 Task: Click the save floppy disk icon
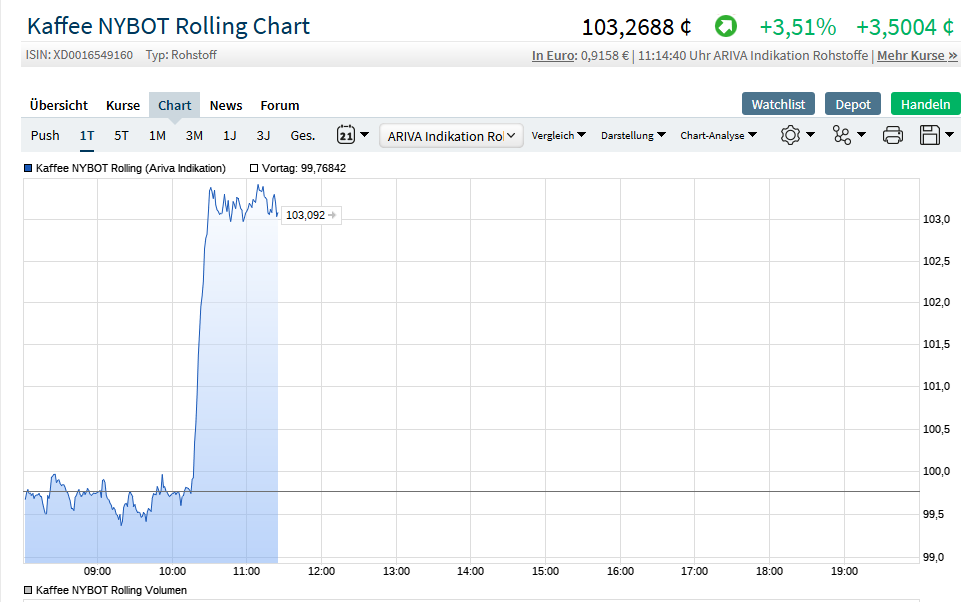[x=930, y=135]
